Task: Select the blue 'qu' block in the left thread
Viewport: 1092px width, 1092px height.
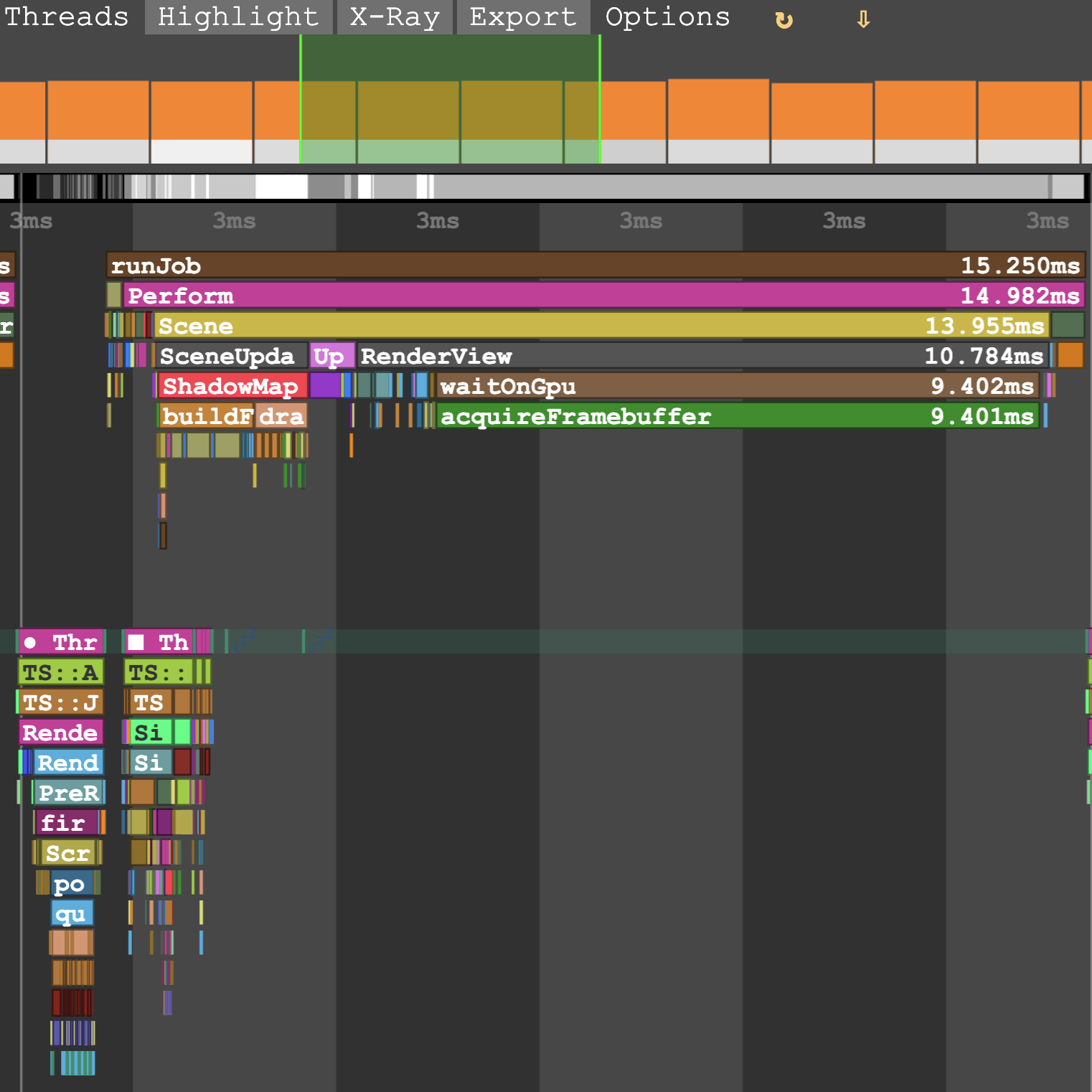Action: coord(72,914)
